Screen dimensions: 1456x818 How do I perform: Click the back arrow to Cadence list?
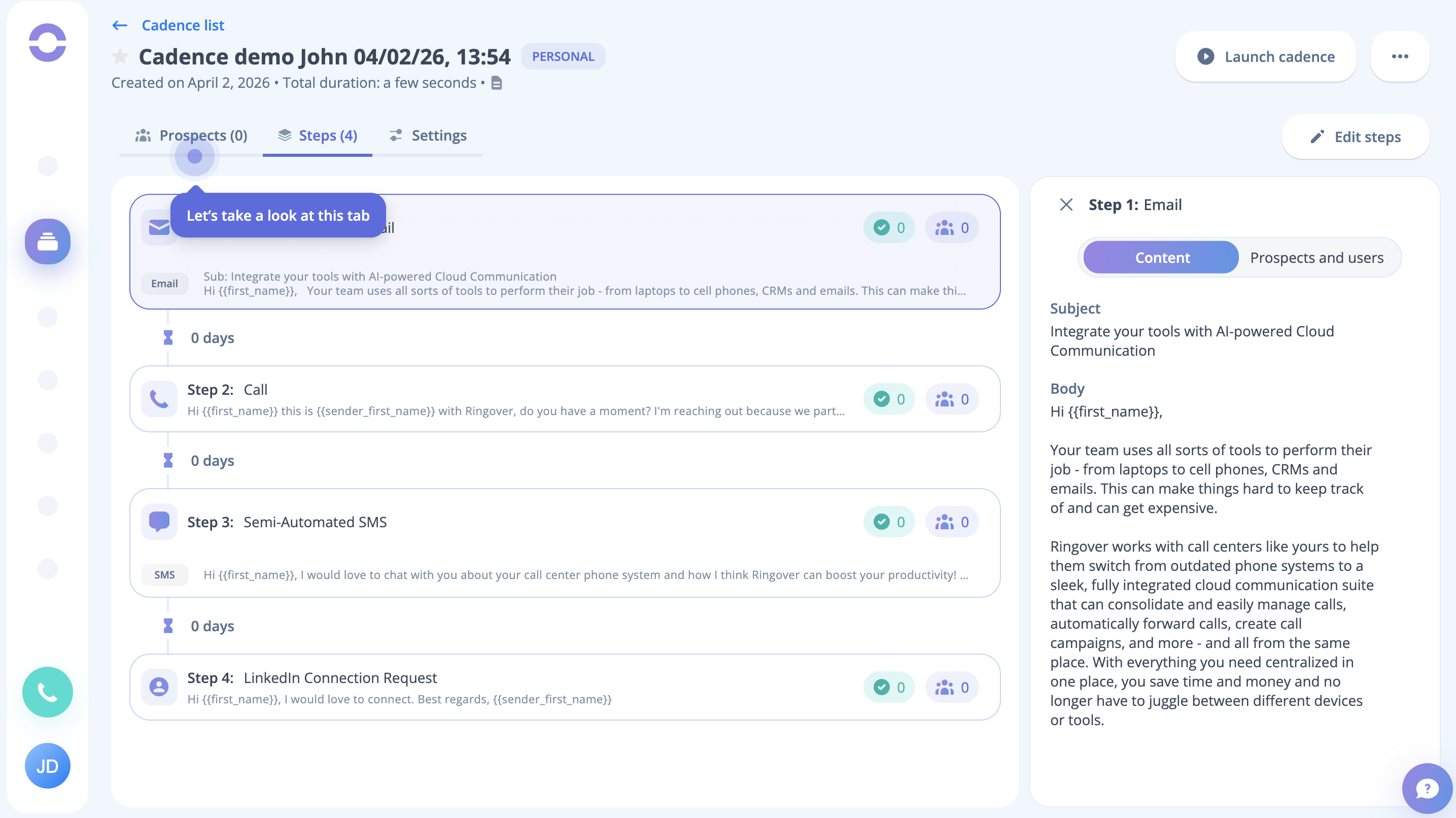[120, 25]
